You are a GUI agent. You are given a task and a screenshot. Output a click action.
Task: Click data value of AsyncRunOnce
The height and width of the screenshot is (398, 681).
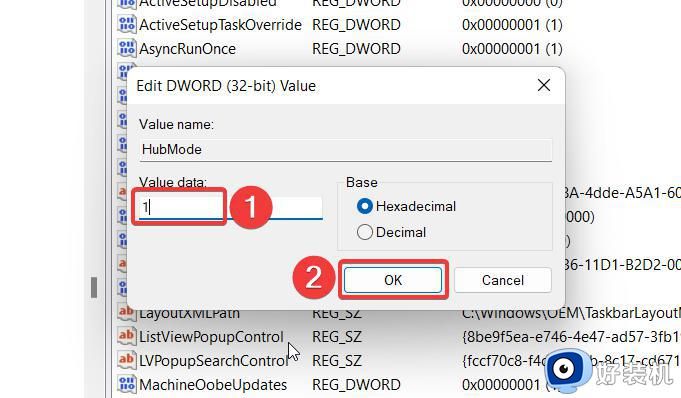(x=512, y=49)
